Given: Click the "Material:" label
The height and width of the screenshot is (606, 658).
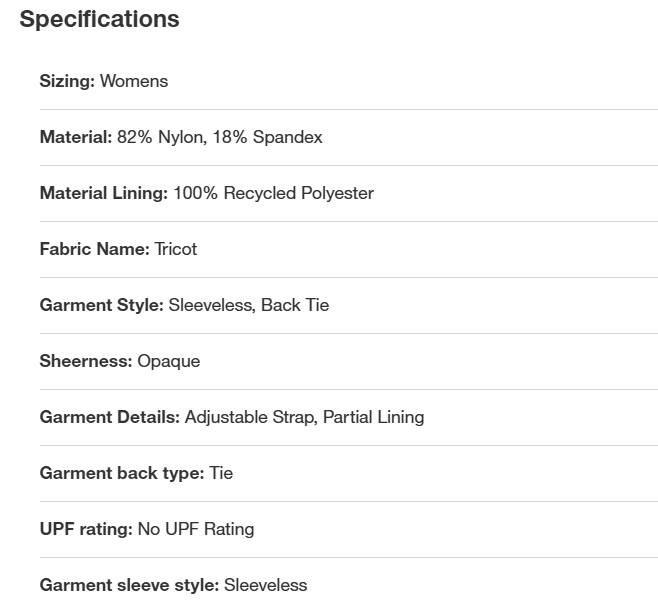Looking at the screenshot, I should click(x=76, y=137).
